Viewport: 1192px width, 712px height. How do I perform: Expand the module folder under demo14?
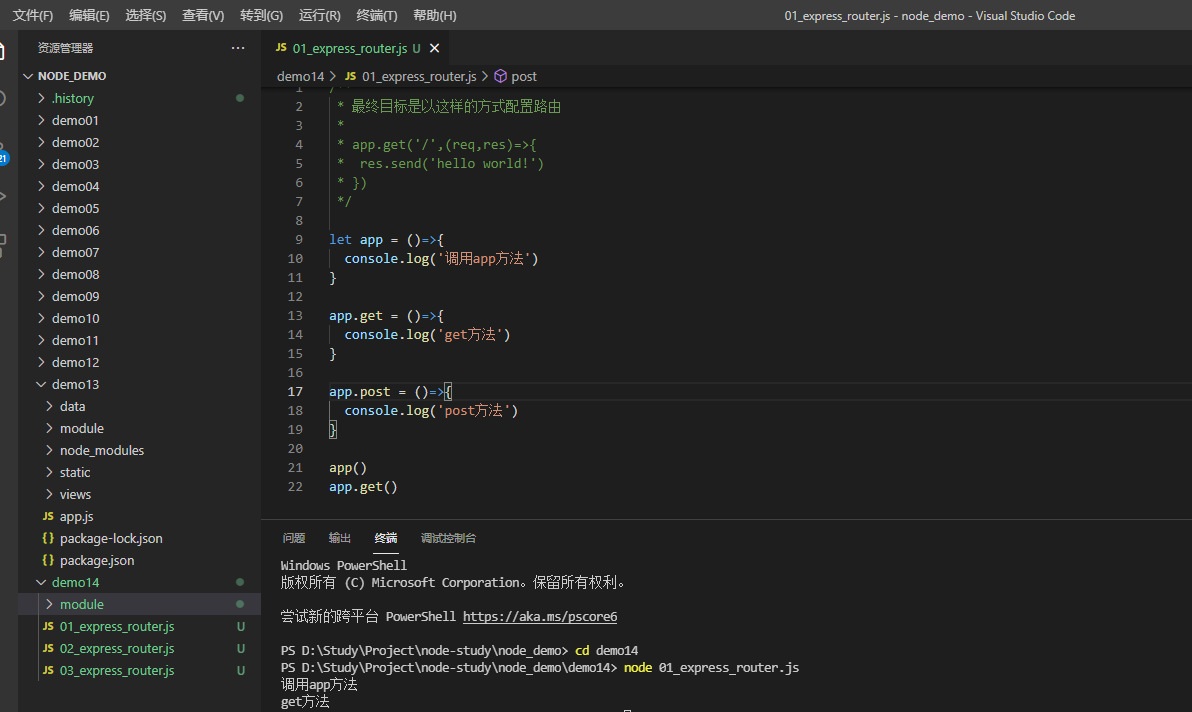(x=49, y=604)
